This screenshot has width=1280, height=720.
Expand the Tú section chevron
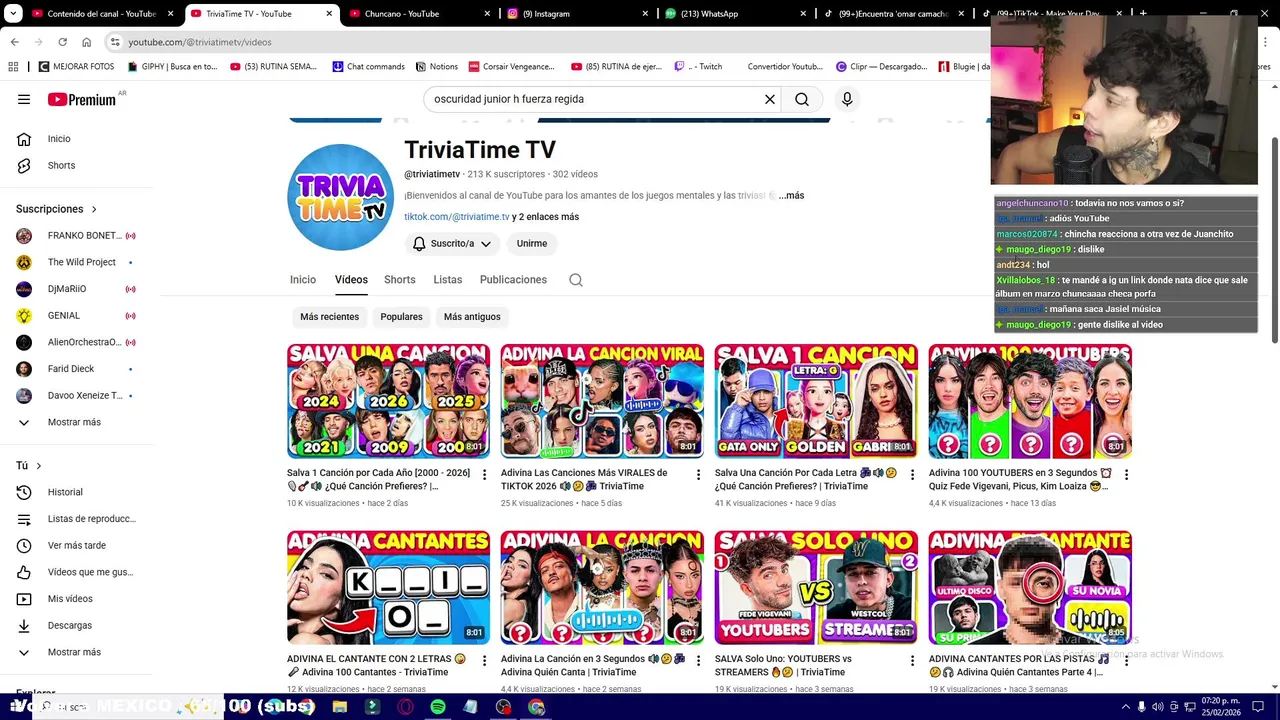click(x=39, y=466)
